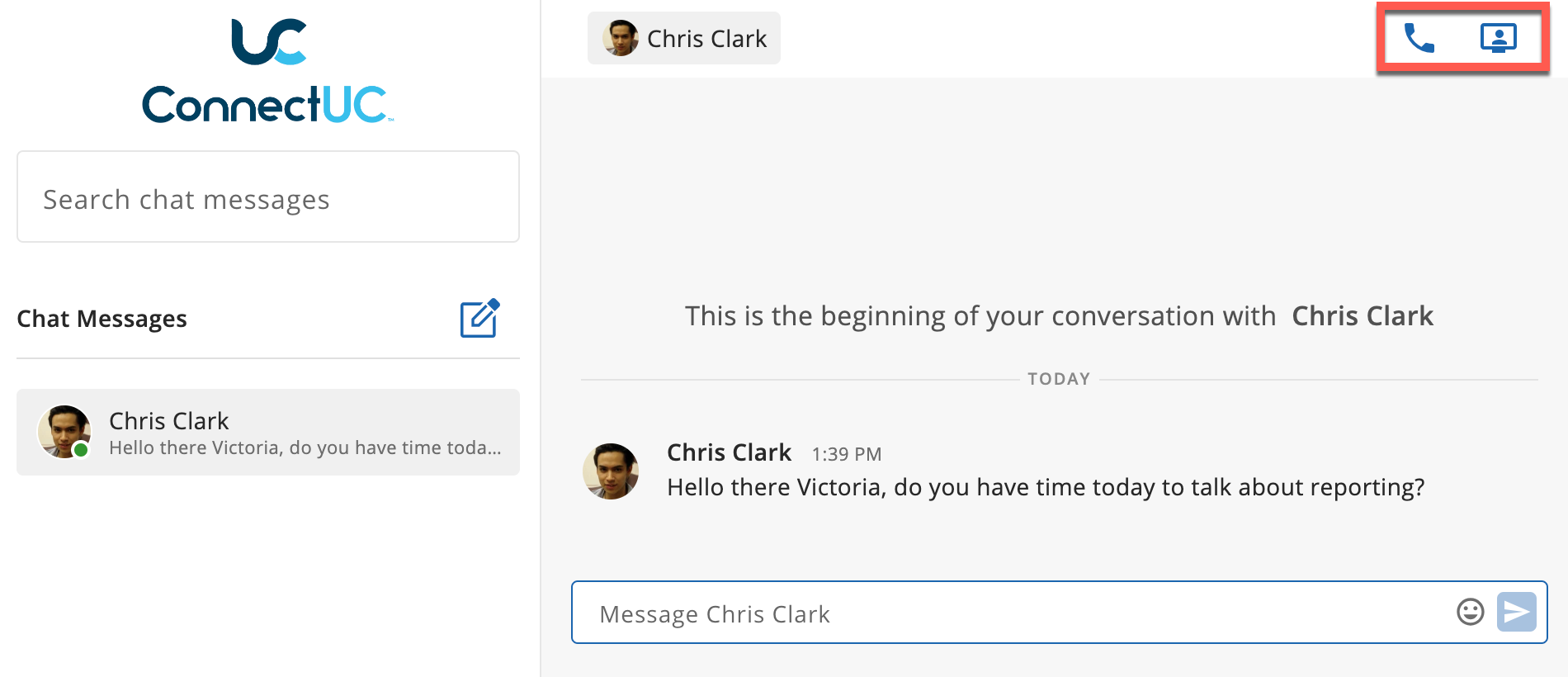The width and height of the screenshot is (1568, 677).
Task: Click the message preview text in sidebar
Action: tap(305, 447)
